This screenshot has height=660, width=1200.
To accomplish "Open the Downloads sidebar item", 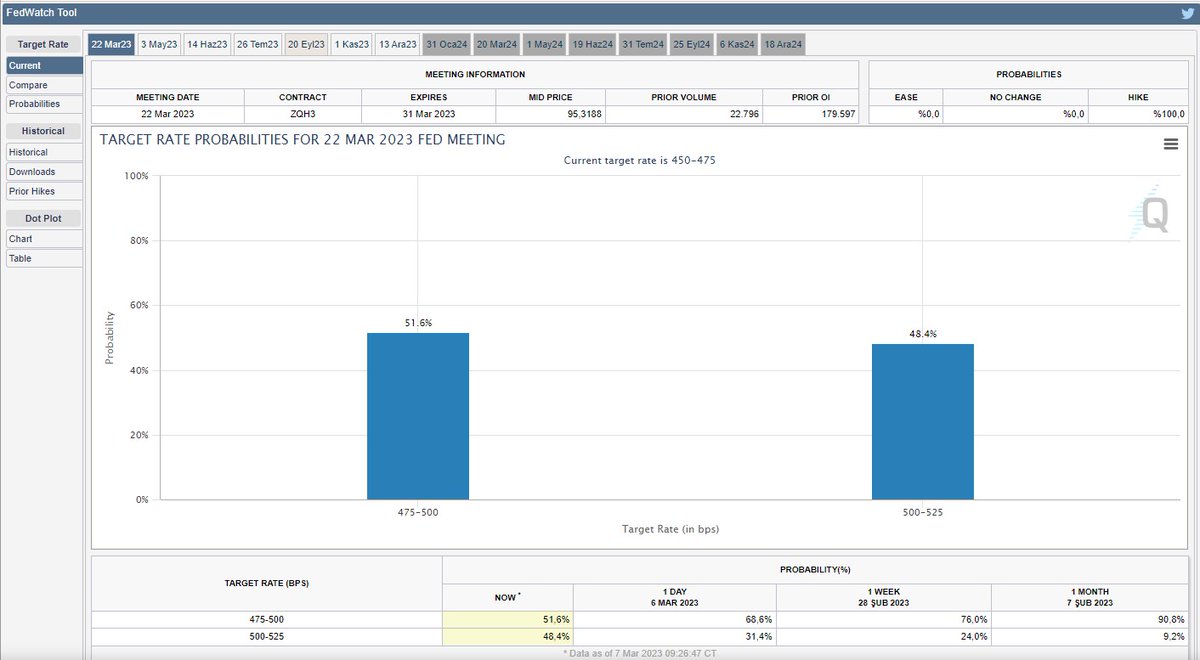I will click(x=44, y=172).
